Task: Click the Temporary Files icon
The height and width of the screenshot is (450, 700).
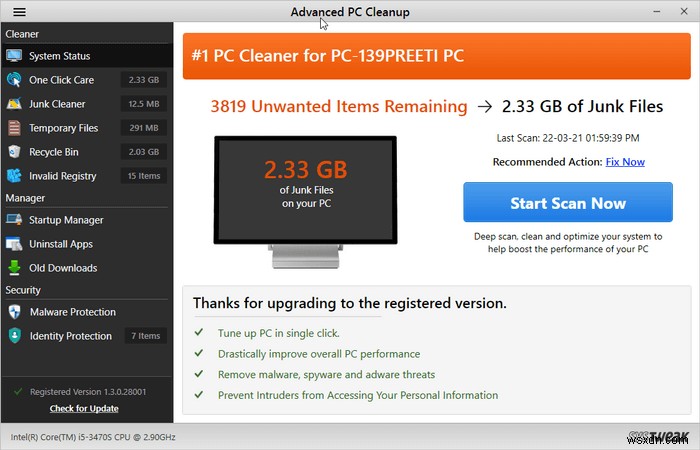Action: point(14,128)
